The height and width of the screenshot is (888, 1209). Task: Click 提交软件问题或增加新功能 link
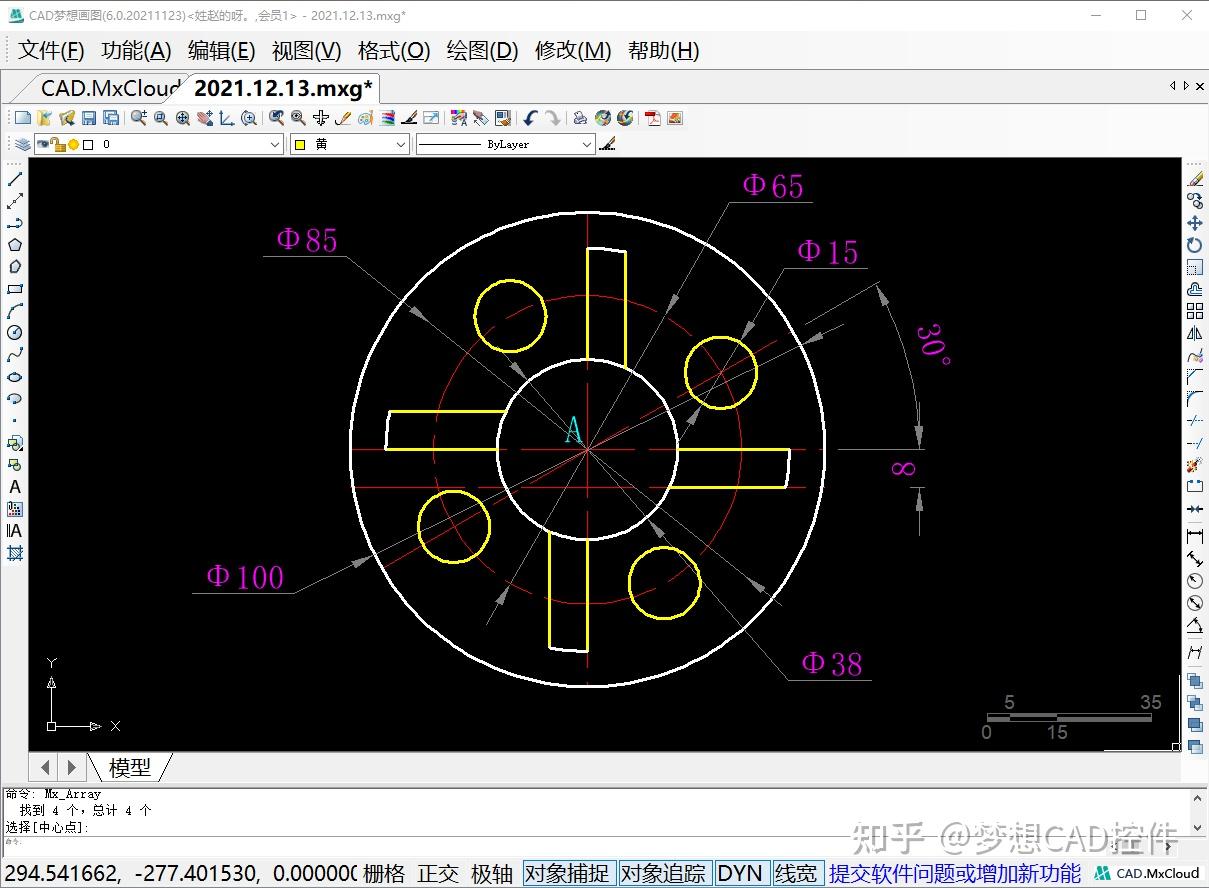click(955, 874)
